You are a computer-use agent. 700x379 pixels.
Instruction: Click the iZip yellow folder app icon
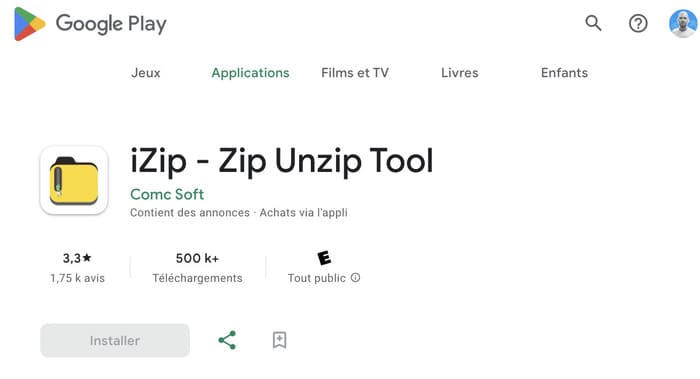point(74,180)
